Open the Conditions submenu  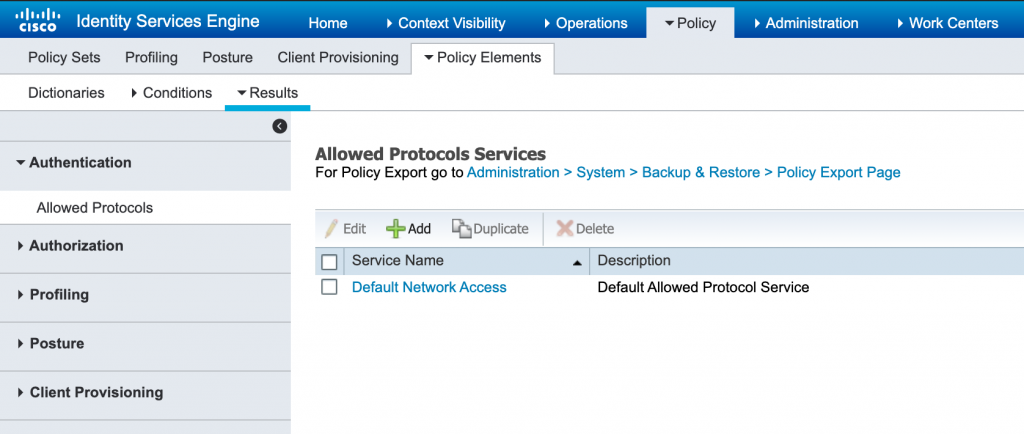coord(170,93)
